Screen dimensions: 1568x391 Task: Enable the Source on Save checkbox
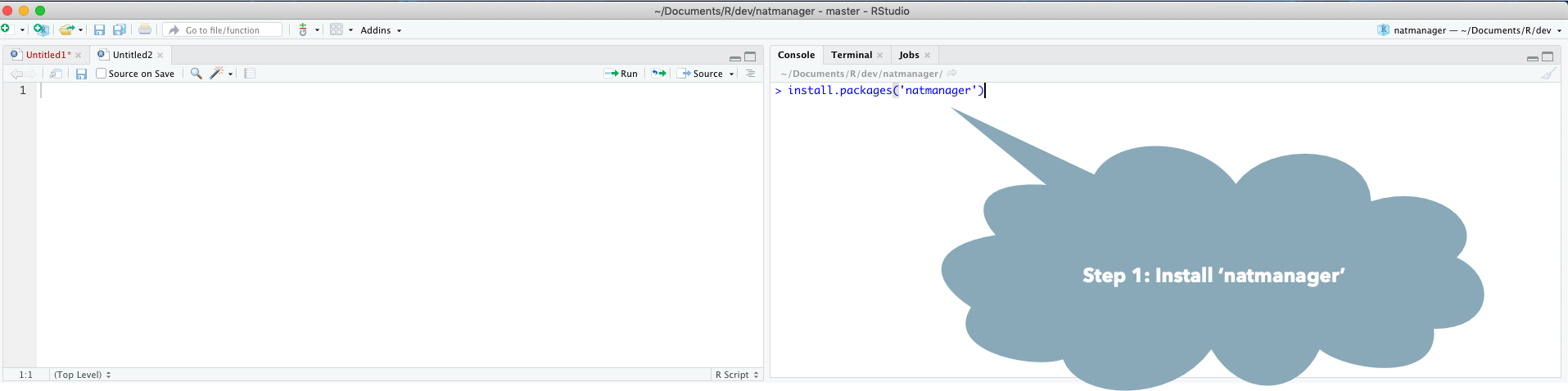click(x=102, y=74)
